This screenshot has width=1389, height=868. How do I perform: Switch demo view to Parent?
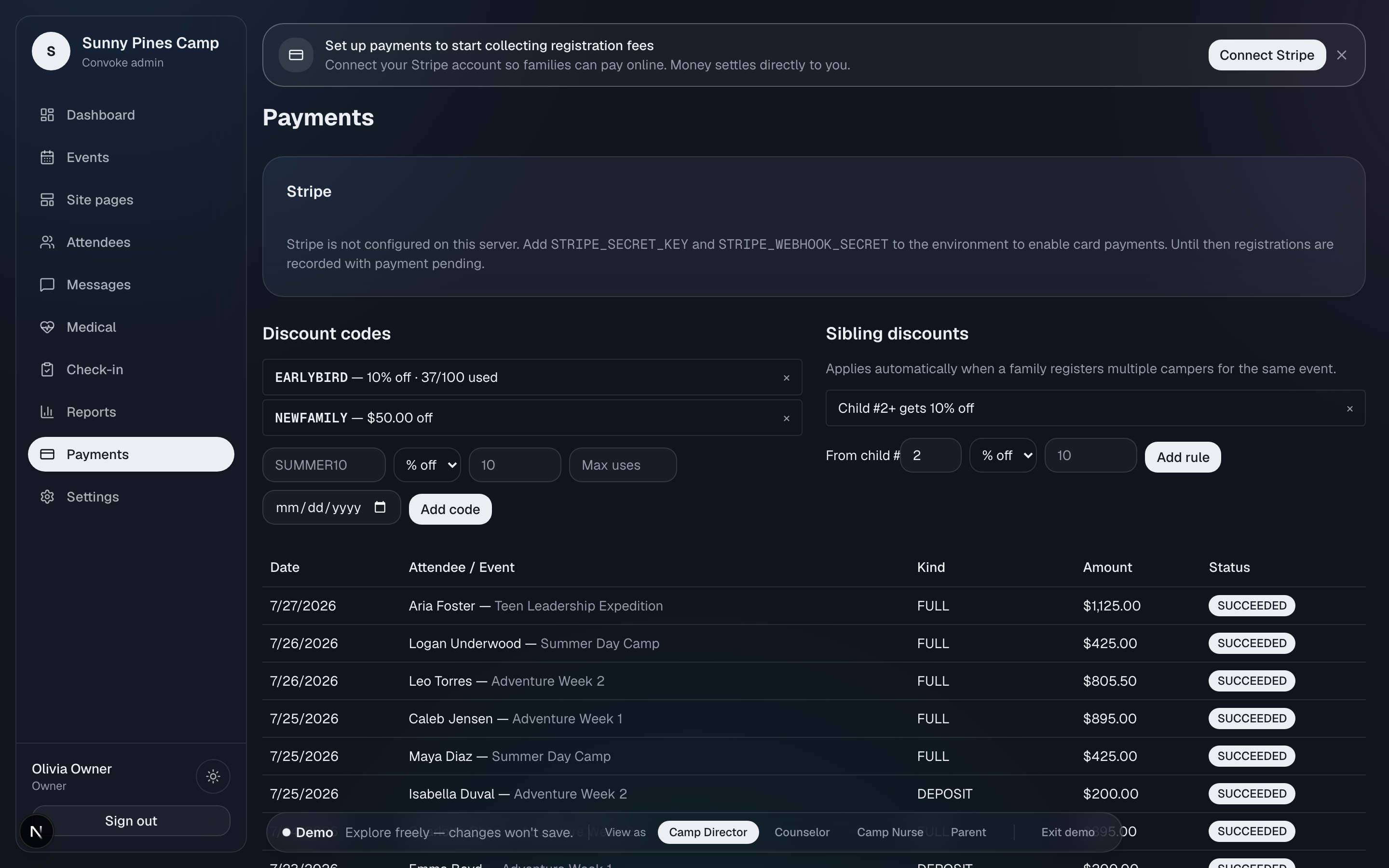(968, 832)
